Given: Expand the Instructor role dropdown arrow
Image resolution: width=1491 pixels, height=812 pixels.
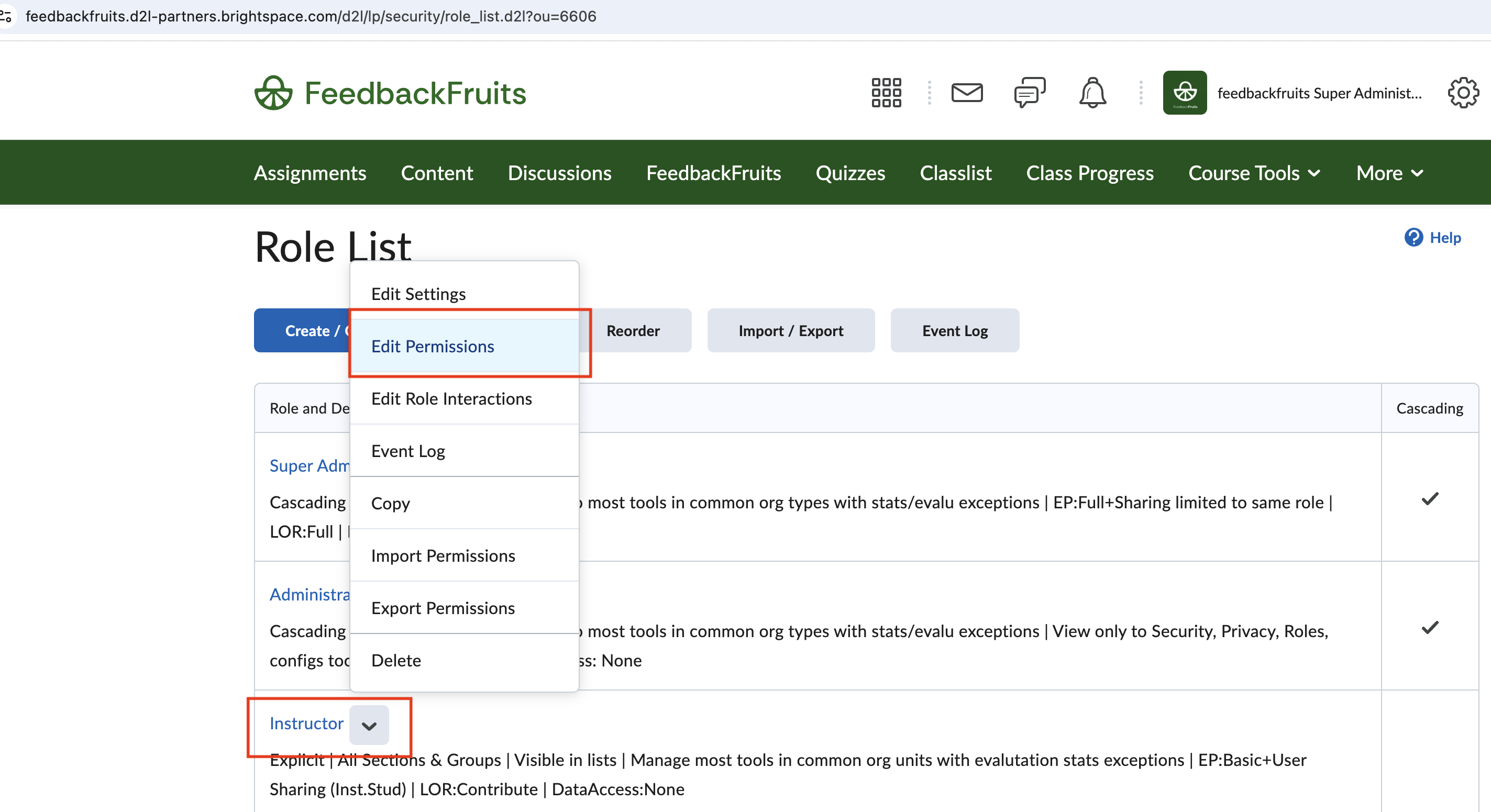Looking at the screenshot, I should [x=369, y=725].
